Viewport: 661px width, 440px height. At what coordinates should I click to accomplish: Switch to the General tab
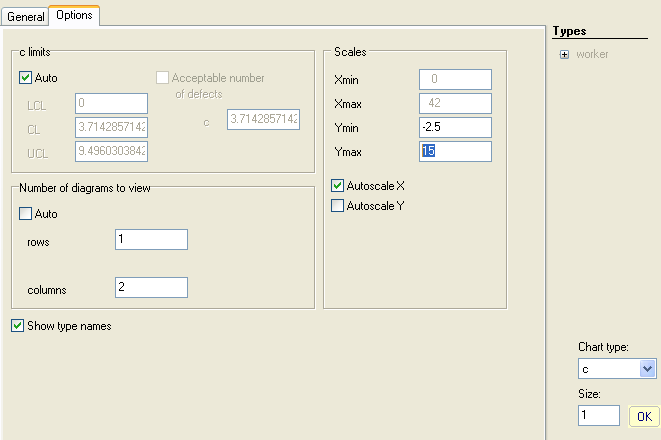(25, 17)
